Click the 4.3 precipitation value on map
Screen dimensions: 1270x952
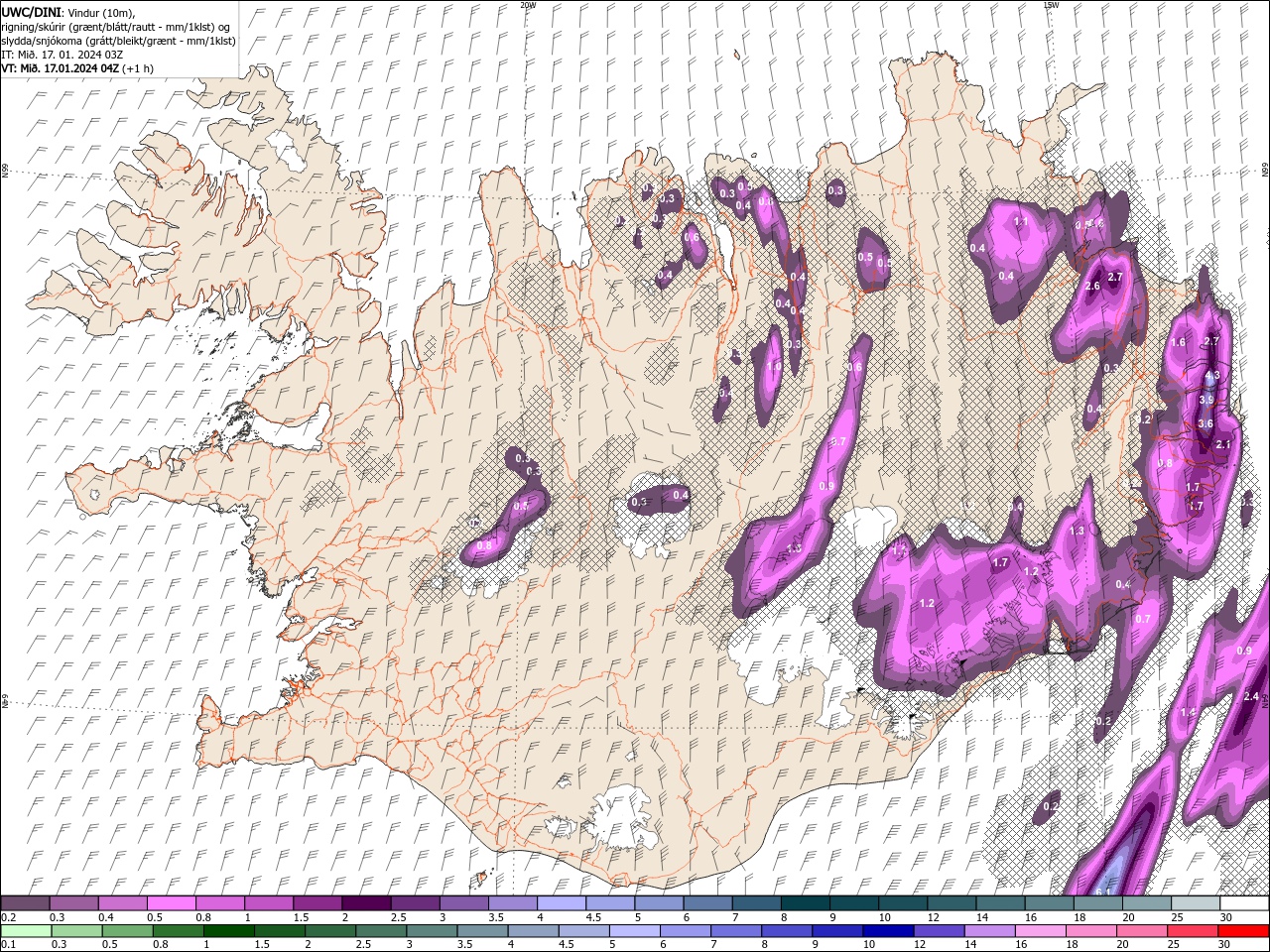pos(1212,376)
